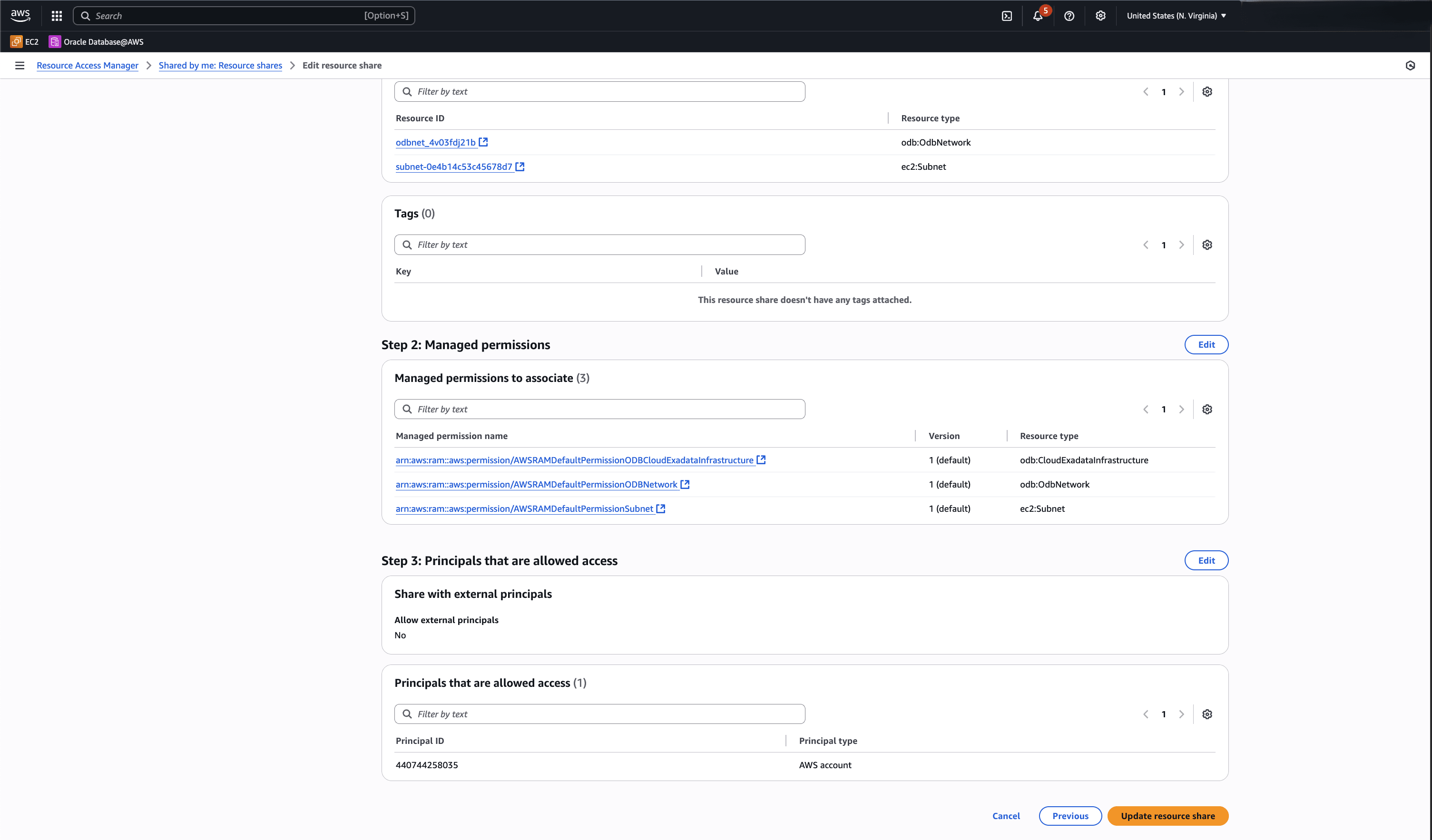This screenshot has width=1432, height=840.
Task: Open the odbnet_4v03fdj21b resource link
Action: [435, 143]
